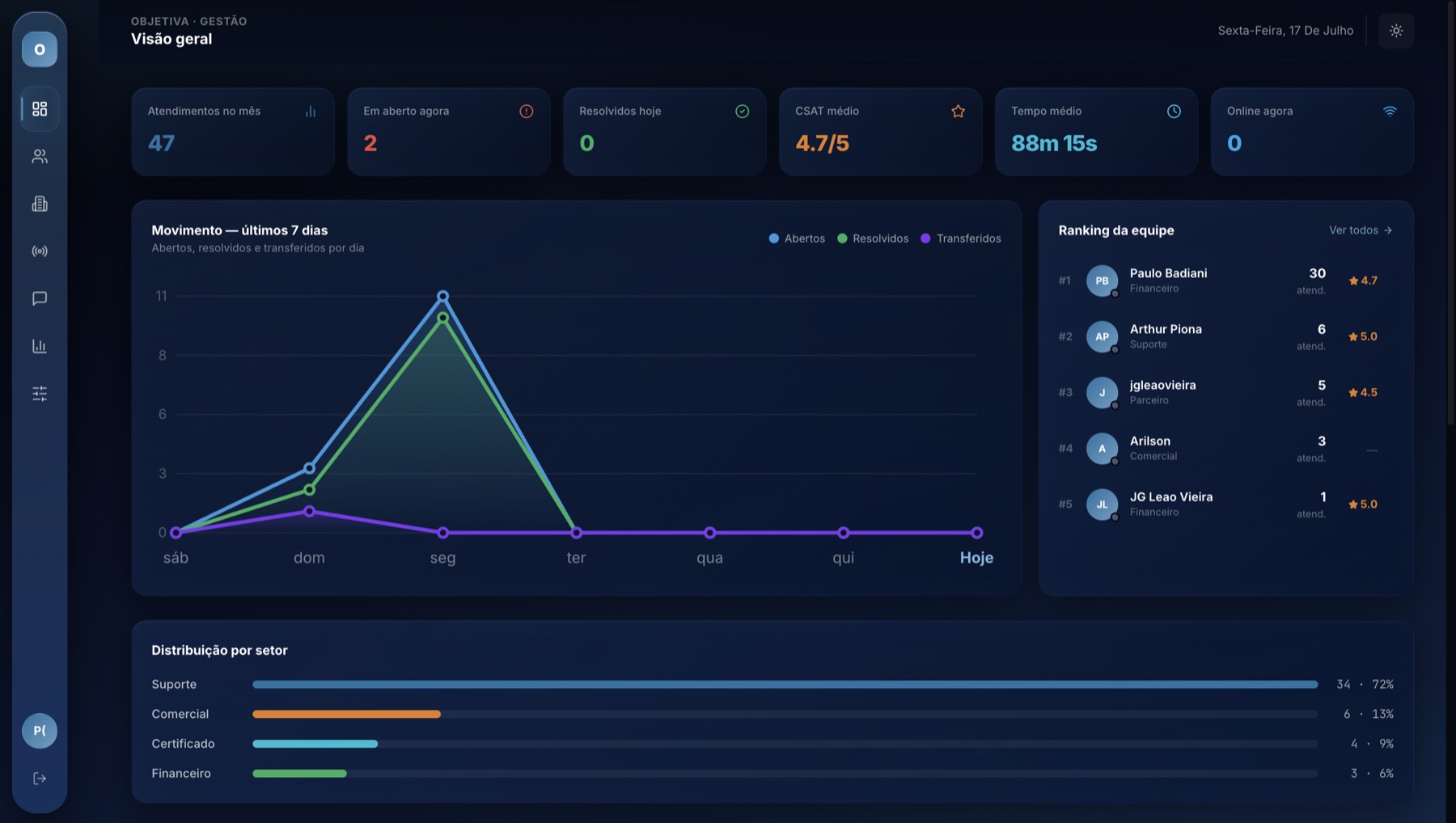The height and width of the screenshot is (823, 1456).
Task: Open the bar chart reports icon in sidebar
Action: click(x=40, y=346)
